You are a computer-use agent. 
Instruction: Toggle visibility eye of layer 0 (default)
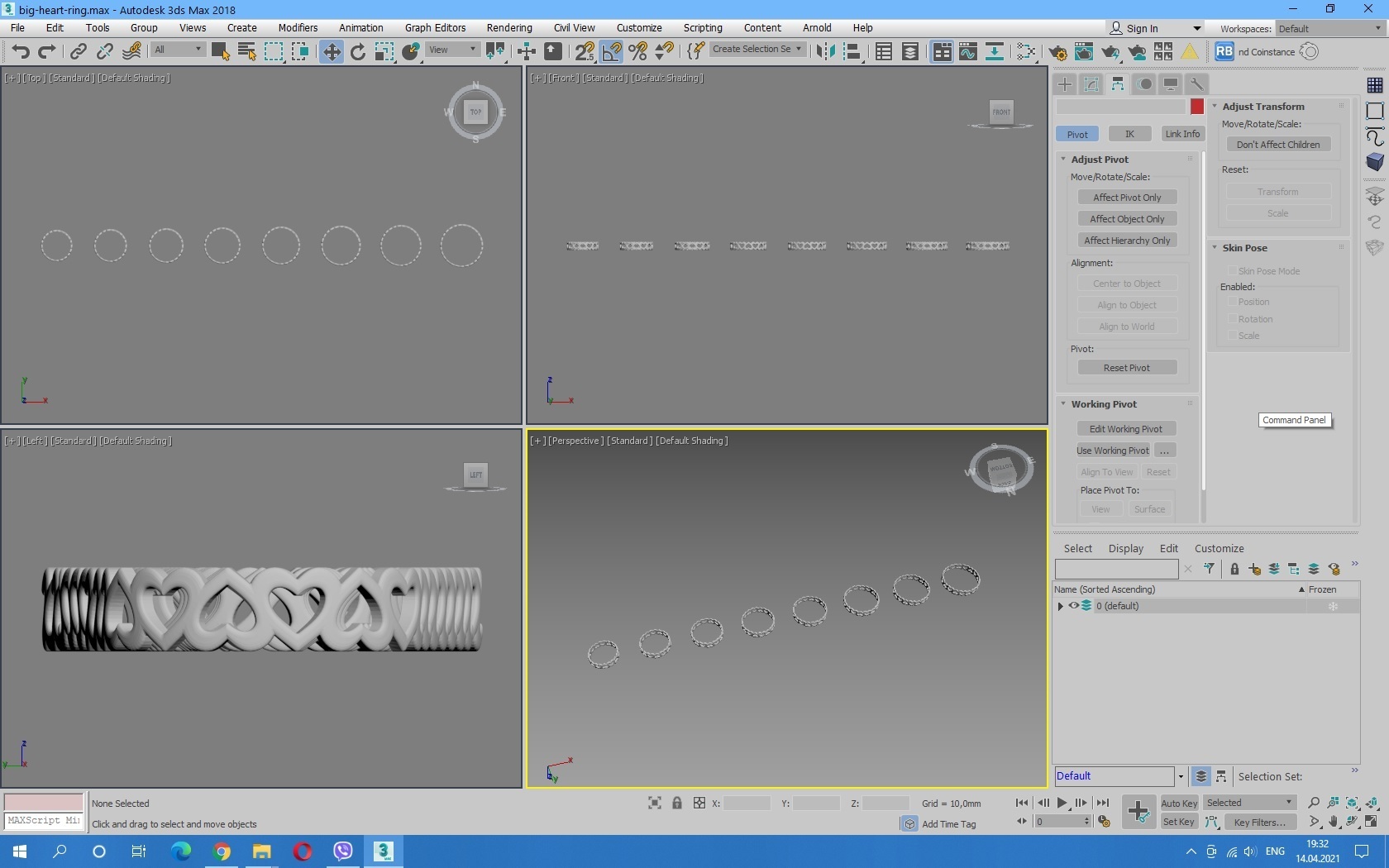(x=1073, y=606)
